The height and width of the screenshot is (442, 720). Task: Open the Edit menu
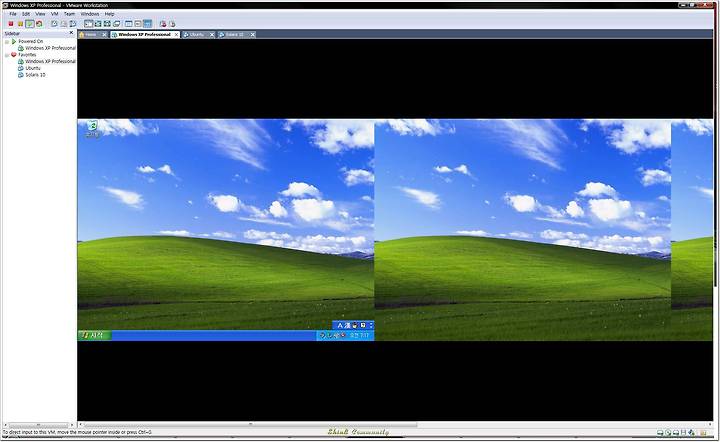pyautogui.click(x=26, y=14)
